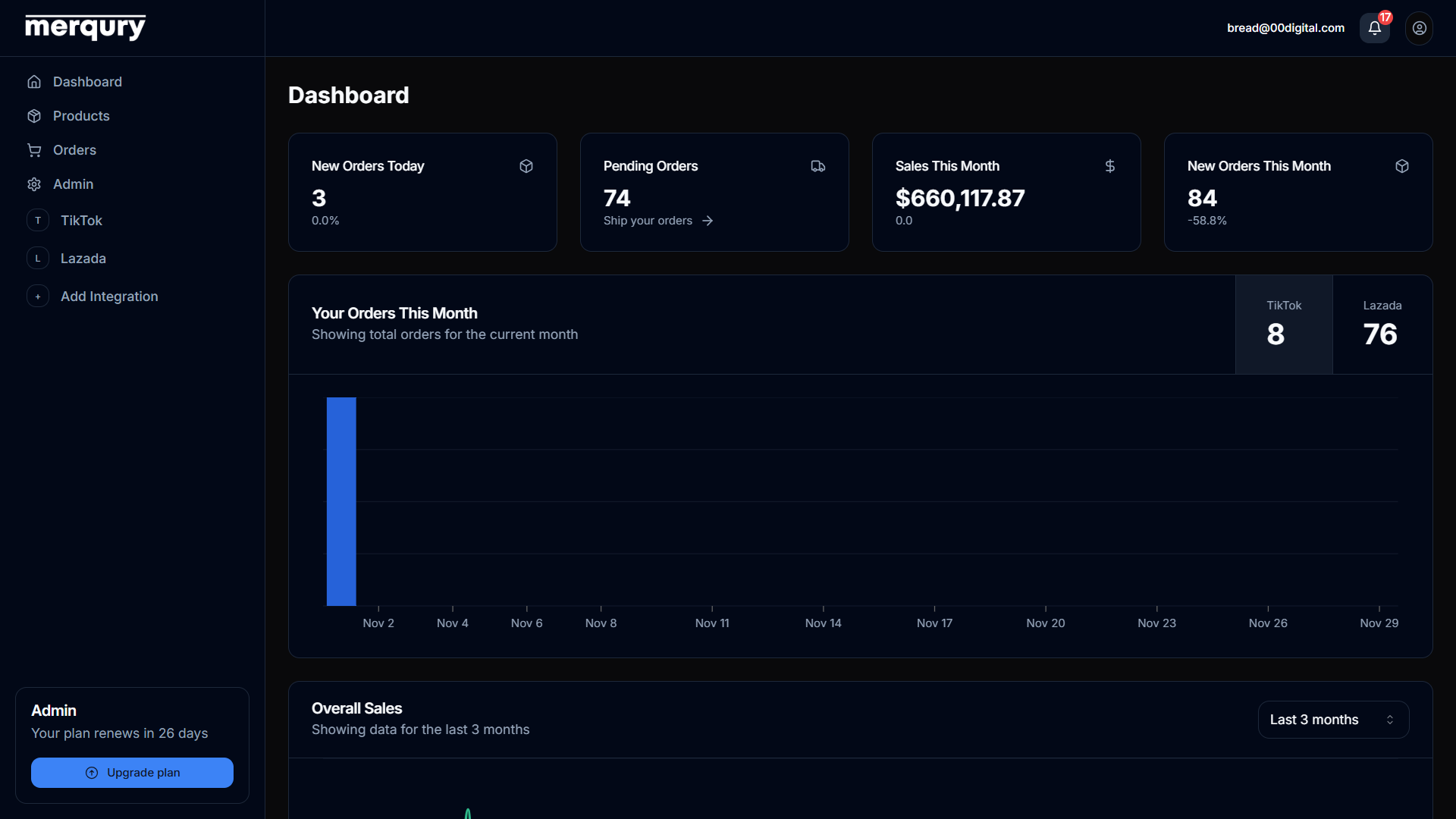Click the dollar icon on Sales This Month

pos(1109,166)
